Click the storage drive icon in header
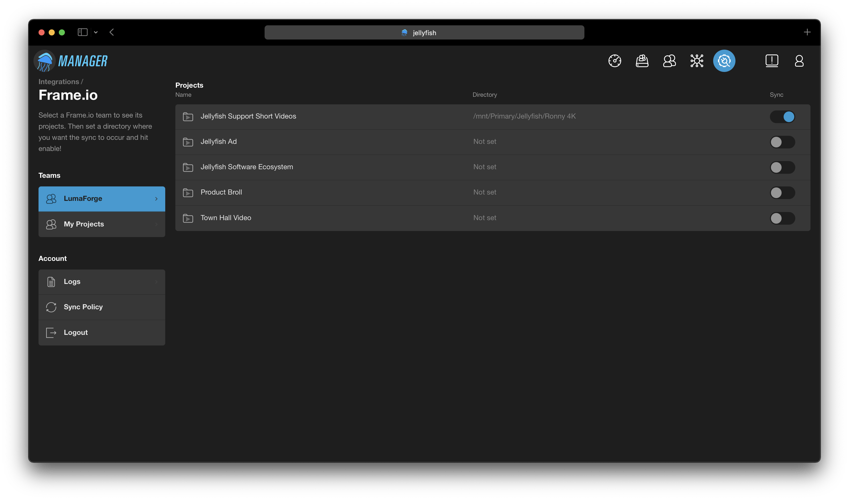Image resolution: width=849 pixels, height=500 pixels. tap(642, 61)
